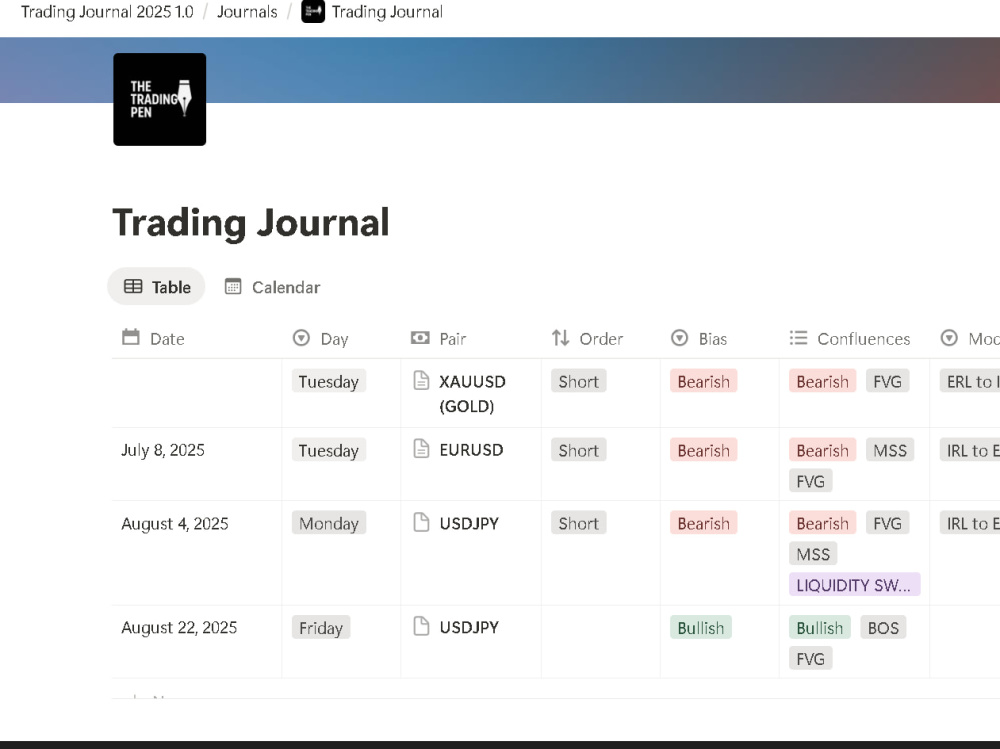Click the Friday day tag
Image resolution: width=1000 pixels, height=749 pixels.
click(321, 628)
